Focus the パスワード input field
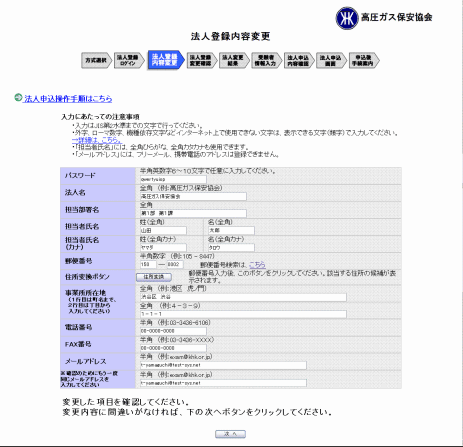 pos(173,179)
